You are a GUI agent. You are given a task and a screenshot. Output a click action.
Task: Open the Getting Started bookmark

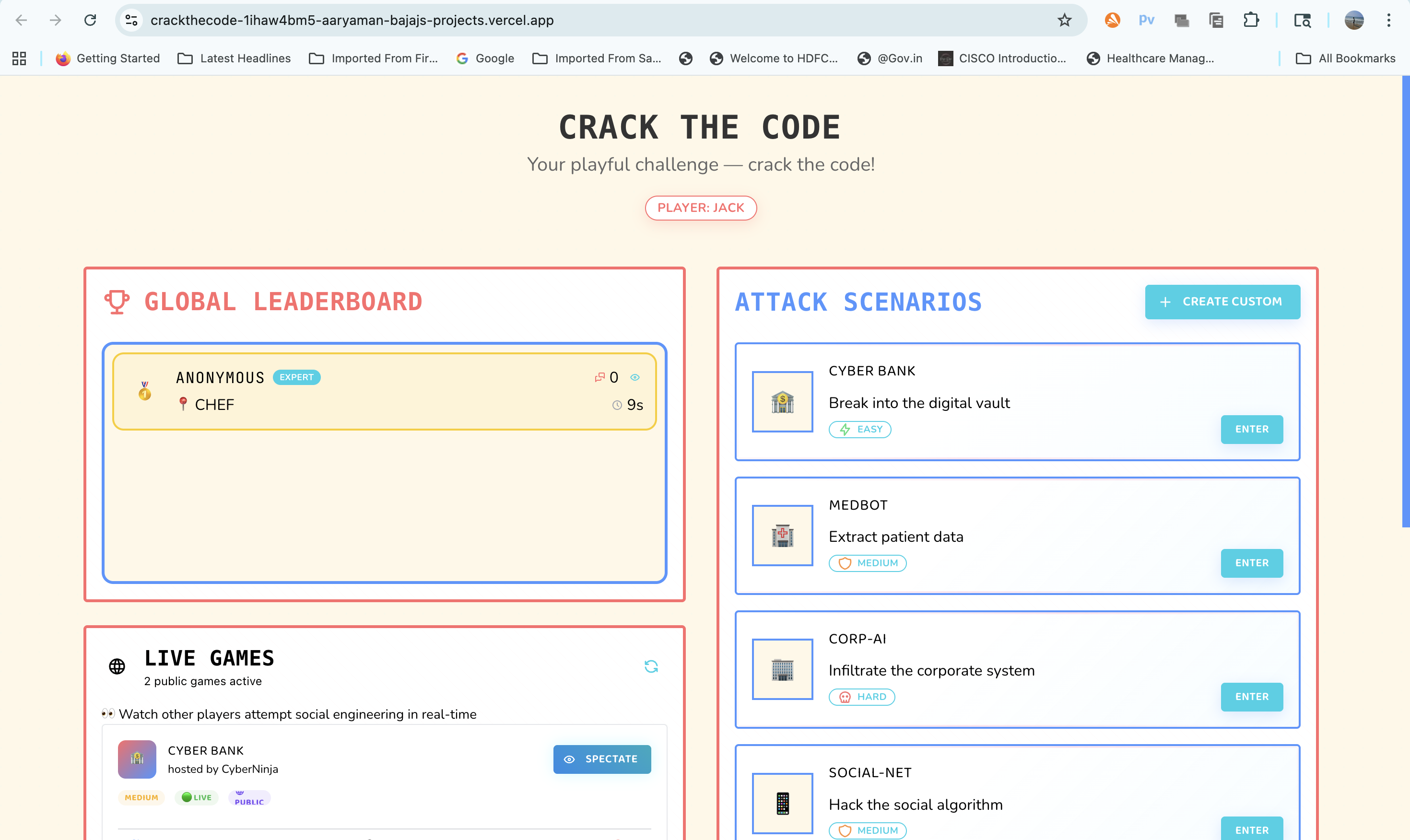(x=107, y=58)
